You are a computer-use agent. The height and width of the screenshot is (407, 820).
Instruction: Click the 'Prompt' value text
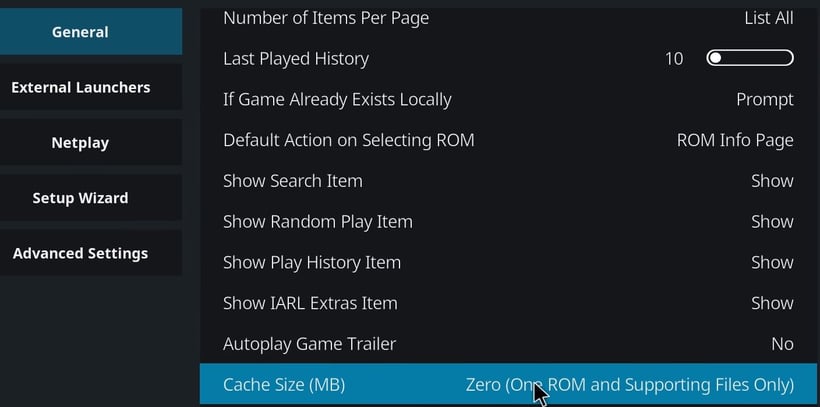pos(764,100)
